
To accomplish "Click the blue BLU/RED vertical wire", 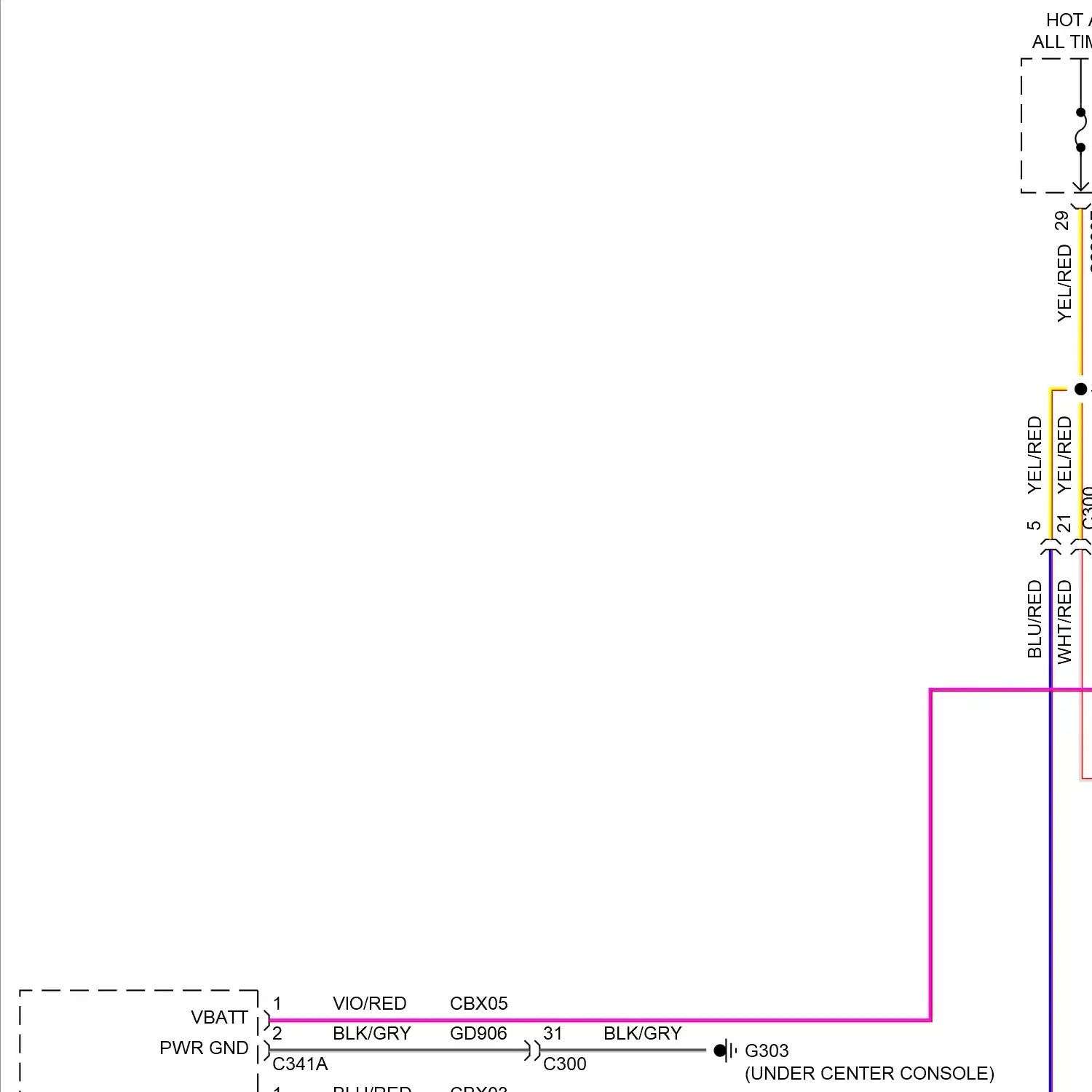I will pyautogui.click(x=1051, y=819).
